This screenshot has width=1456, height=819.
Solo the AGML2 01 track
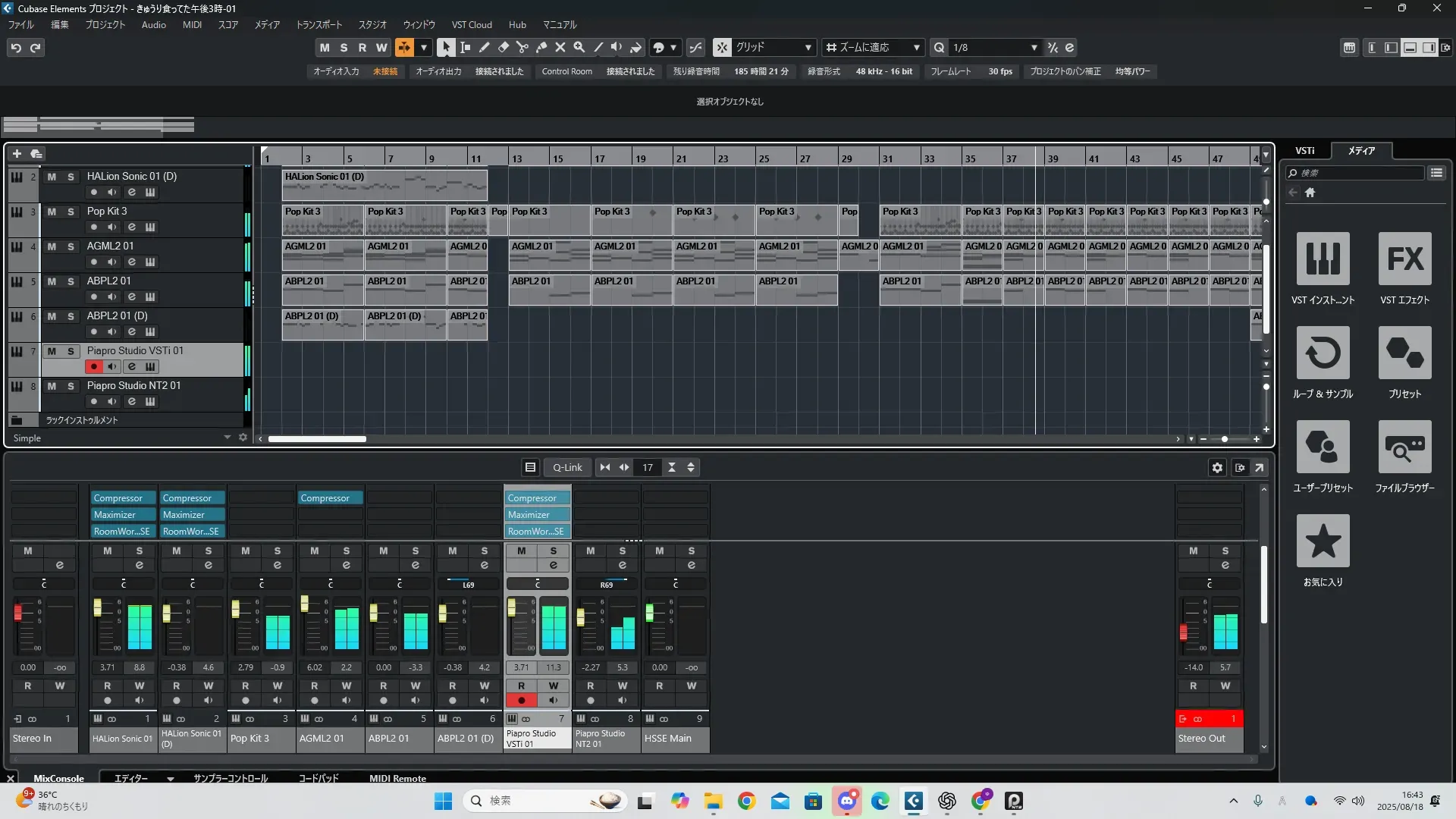click(71, 246)
